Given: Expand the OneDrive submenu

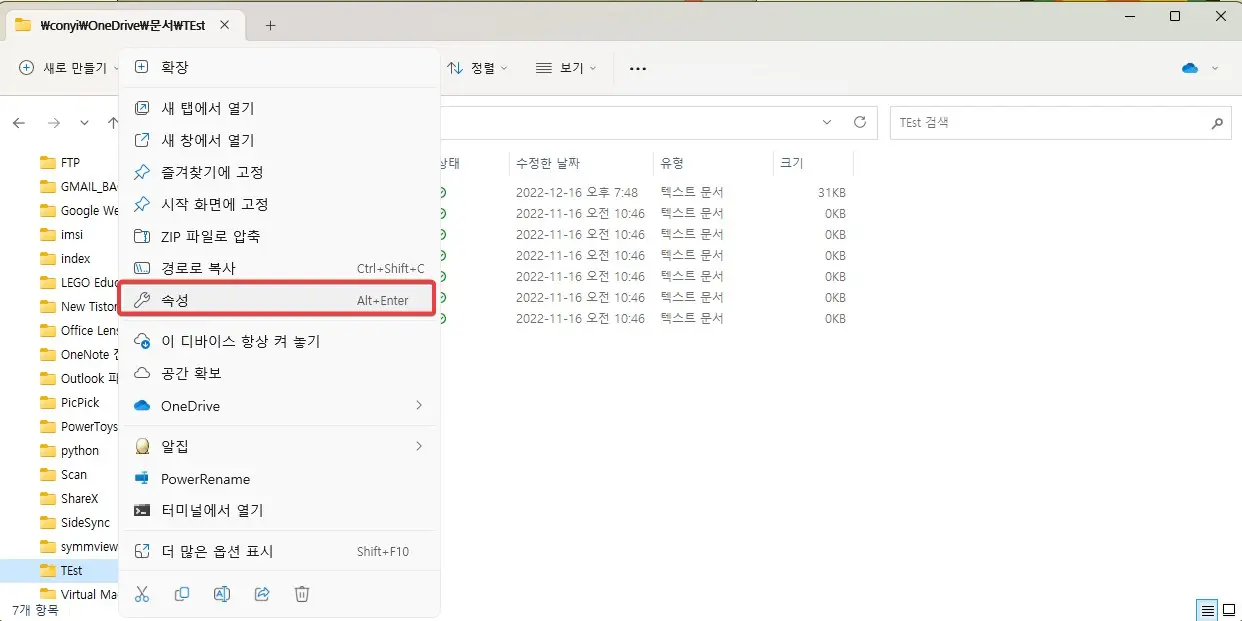Looking at the screenshot, I should pyautogui.click(x=279, y=405).
